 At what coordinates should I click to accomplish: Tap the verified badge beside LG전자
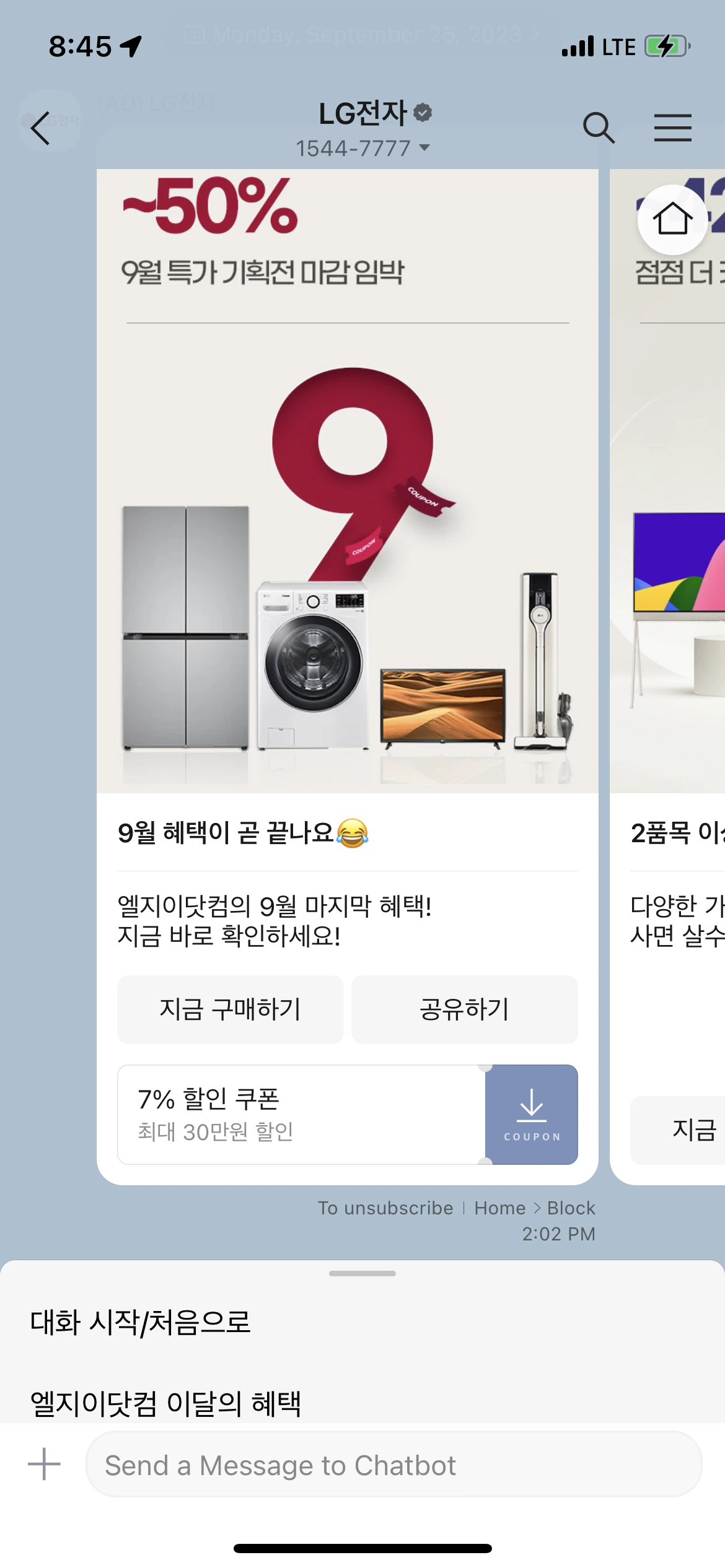423,113
